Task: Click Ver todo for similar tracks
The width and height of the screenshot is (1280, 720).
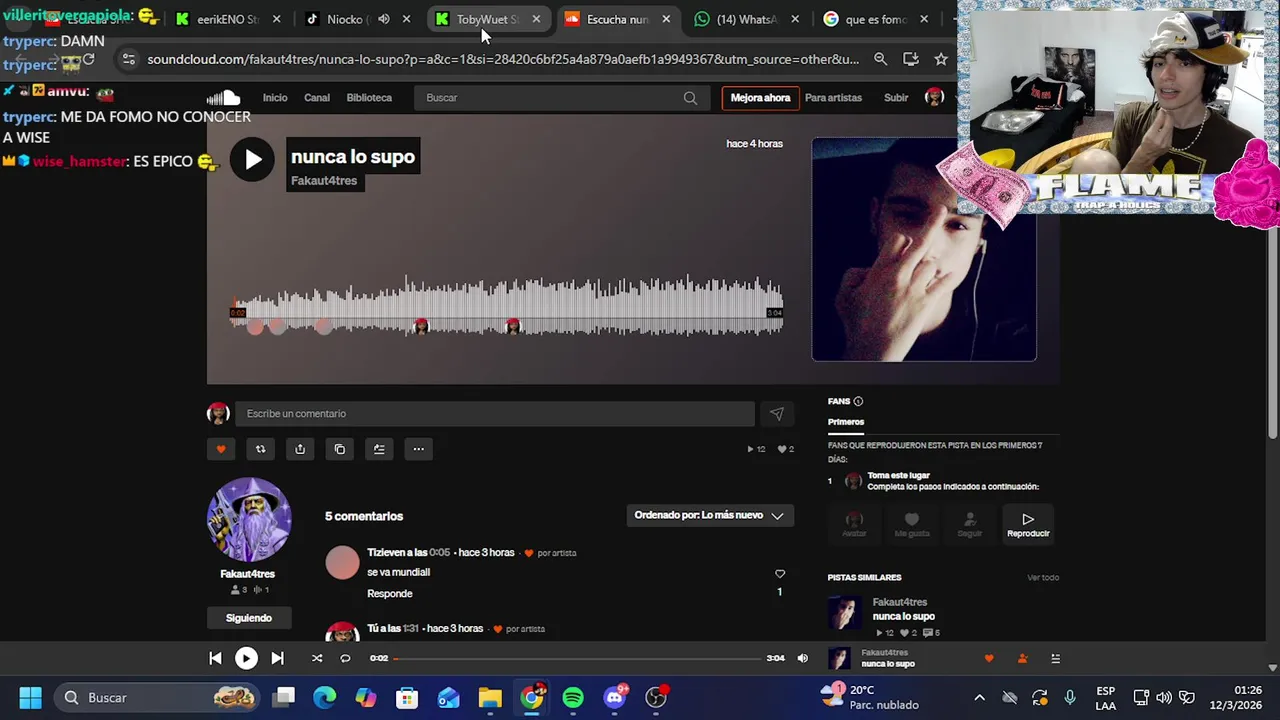Action: pos(1043,578)
